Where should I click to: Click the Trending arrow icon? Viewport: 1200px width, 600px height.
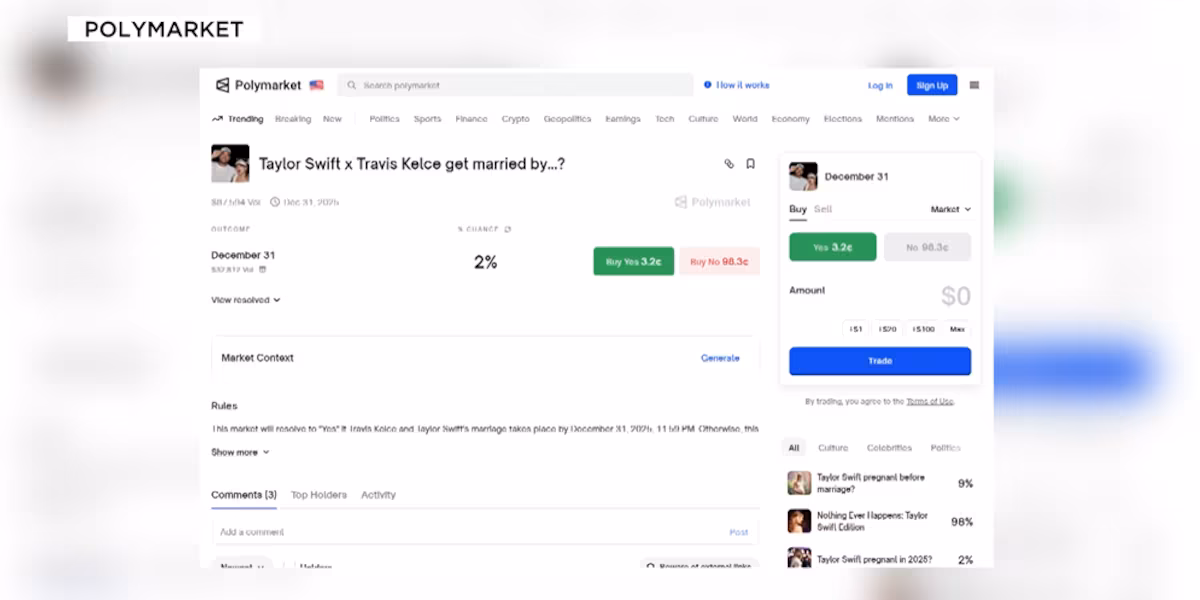point(217,119)
